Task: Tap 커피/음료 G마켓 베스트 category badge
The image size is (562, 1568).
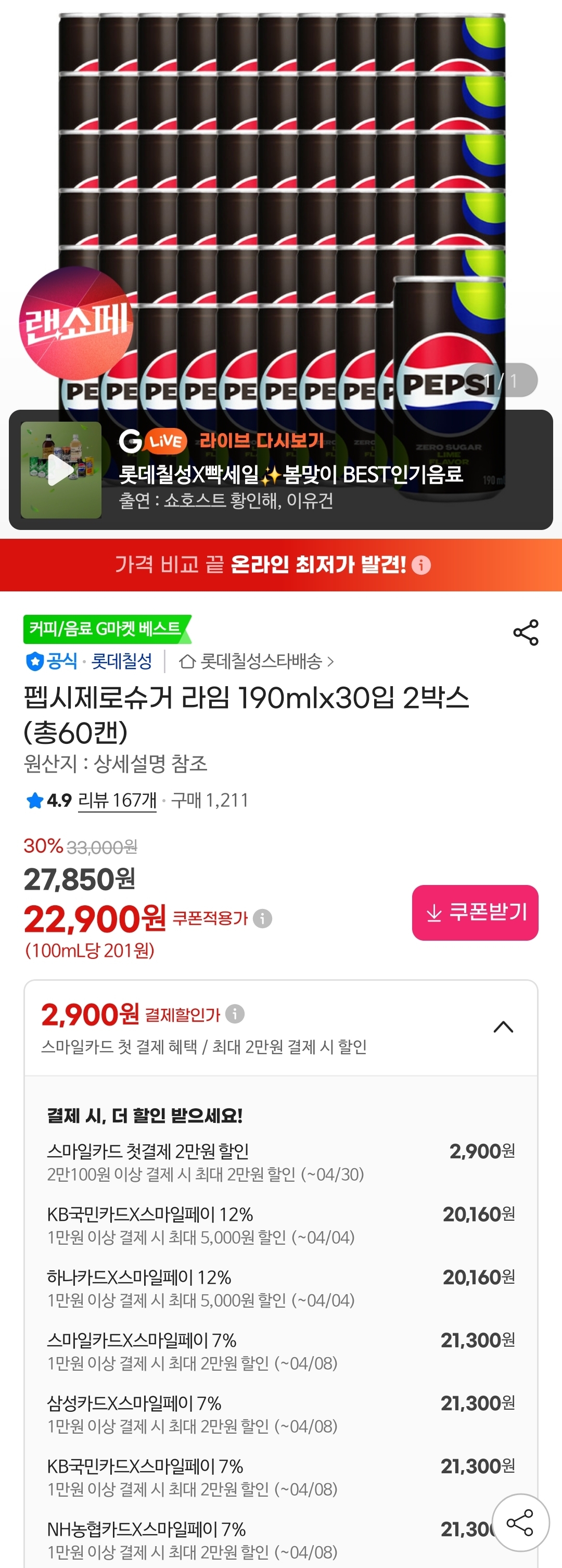Action: tap(106, 629)
